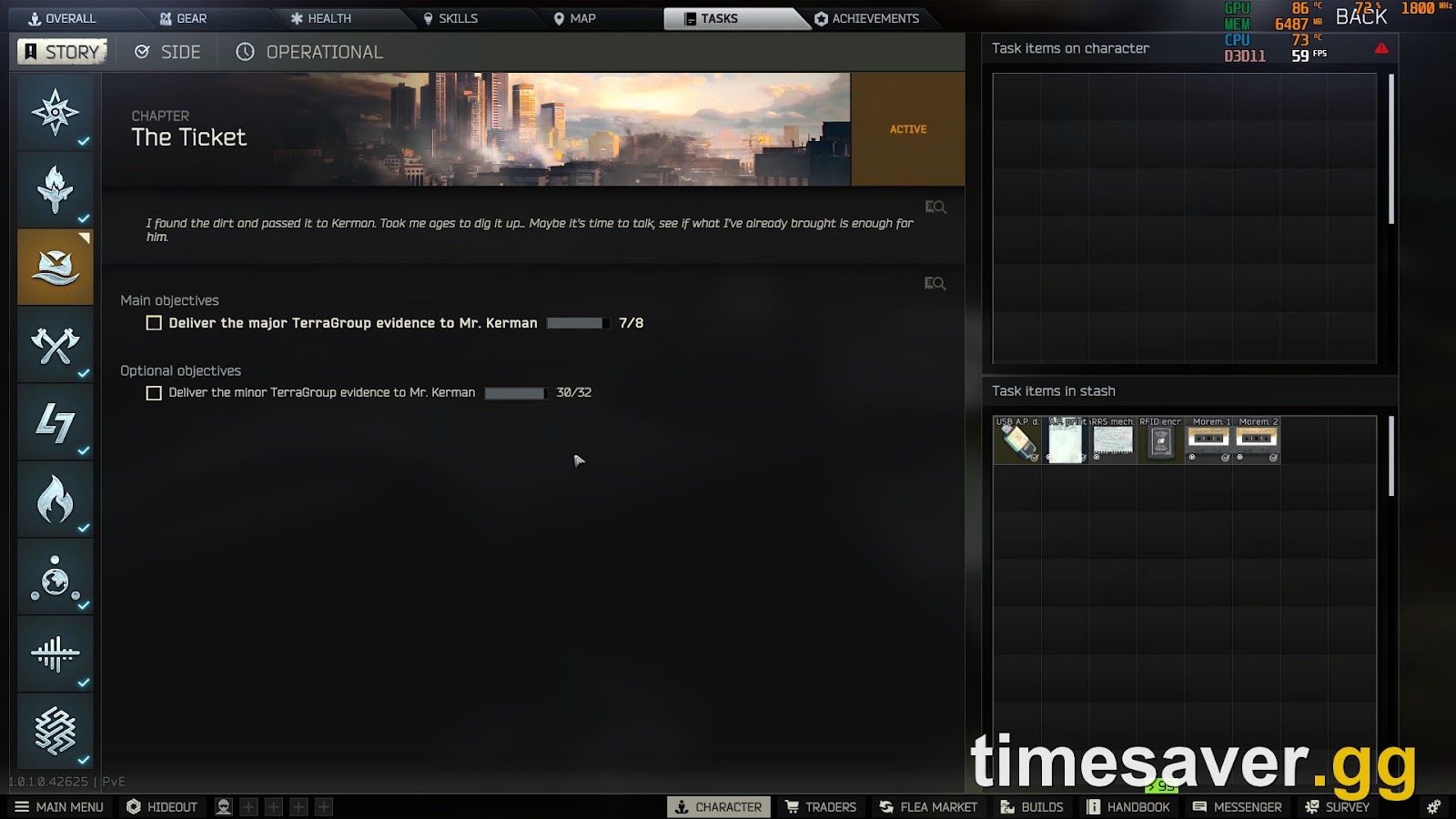Click the Task items in stash scrollbar

click(x=1391, y=456)
